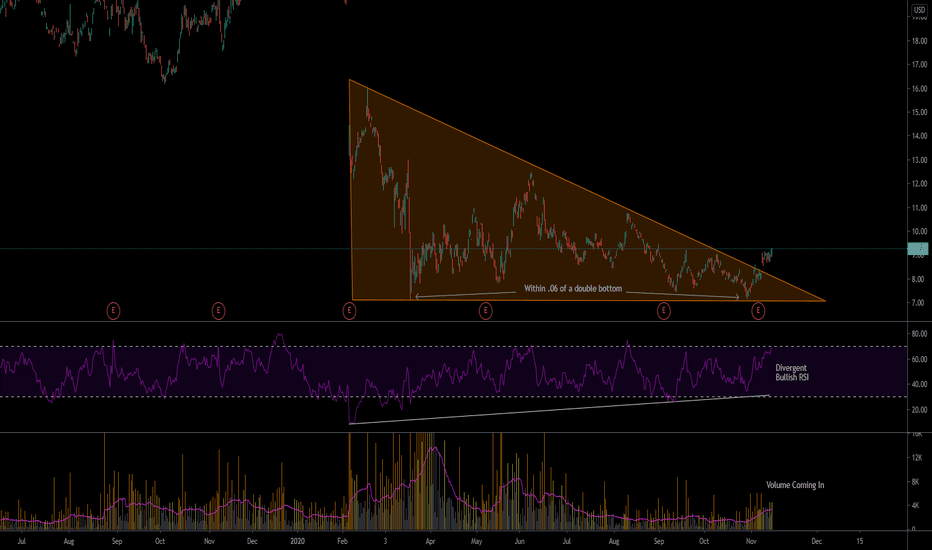Click the current price label on the axis
Screen dimensions: 932x550
918,249
